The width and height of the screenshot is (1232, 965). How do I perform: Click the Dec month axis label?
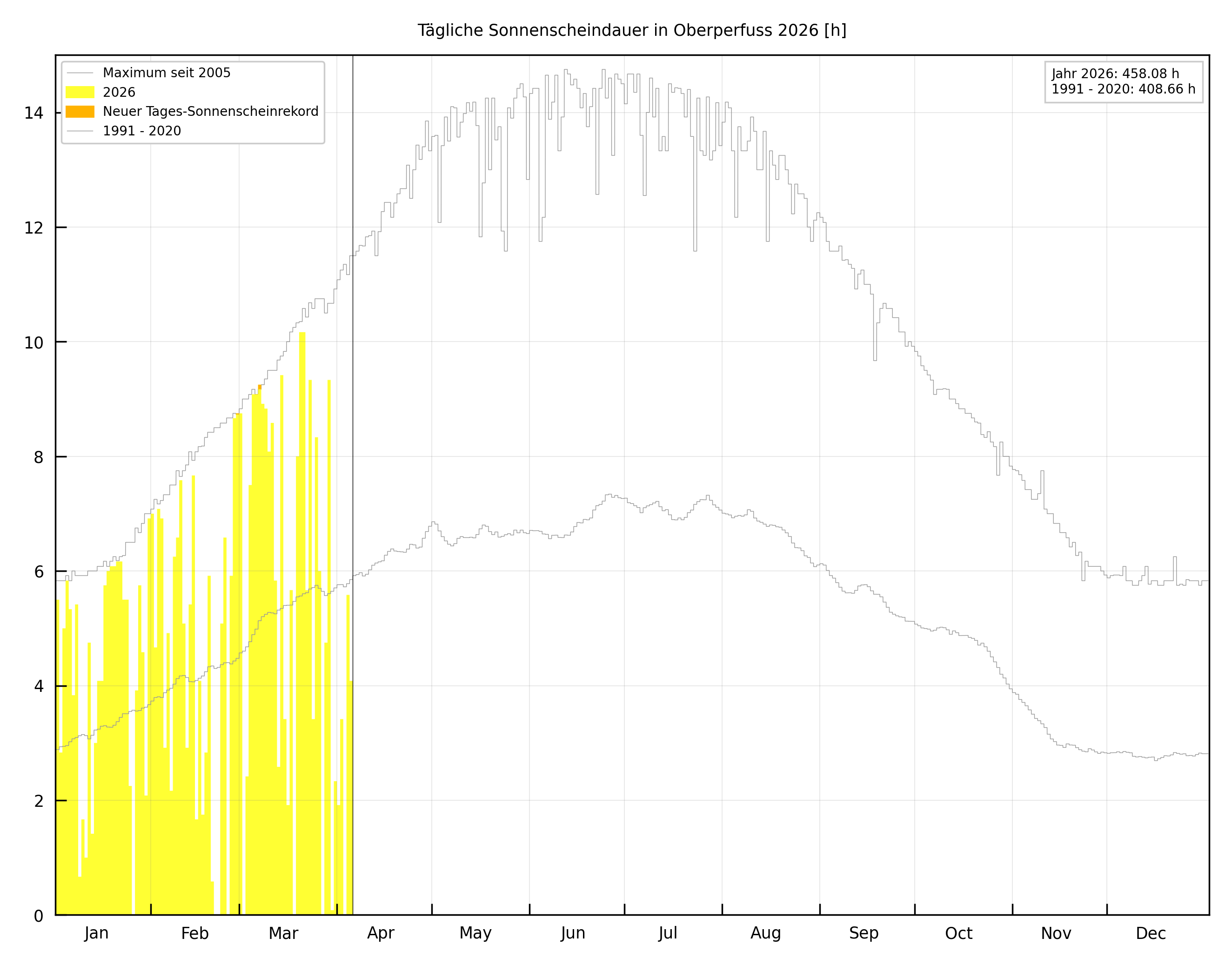coord(1151,933)
